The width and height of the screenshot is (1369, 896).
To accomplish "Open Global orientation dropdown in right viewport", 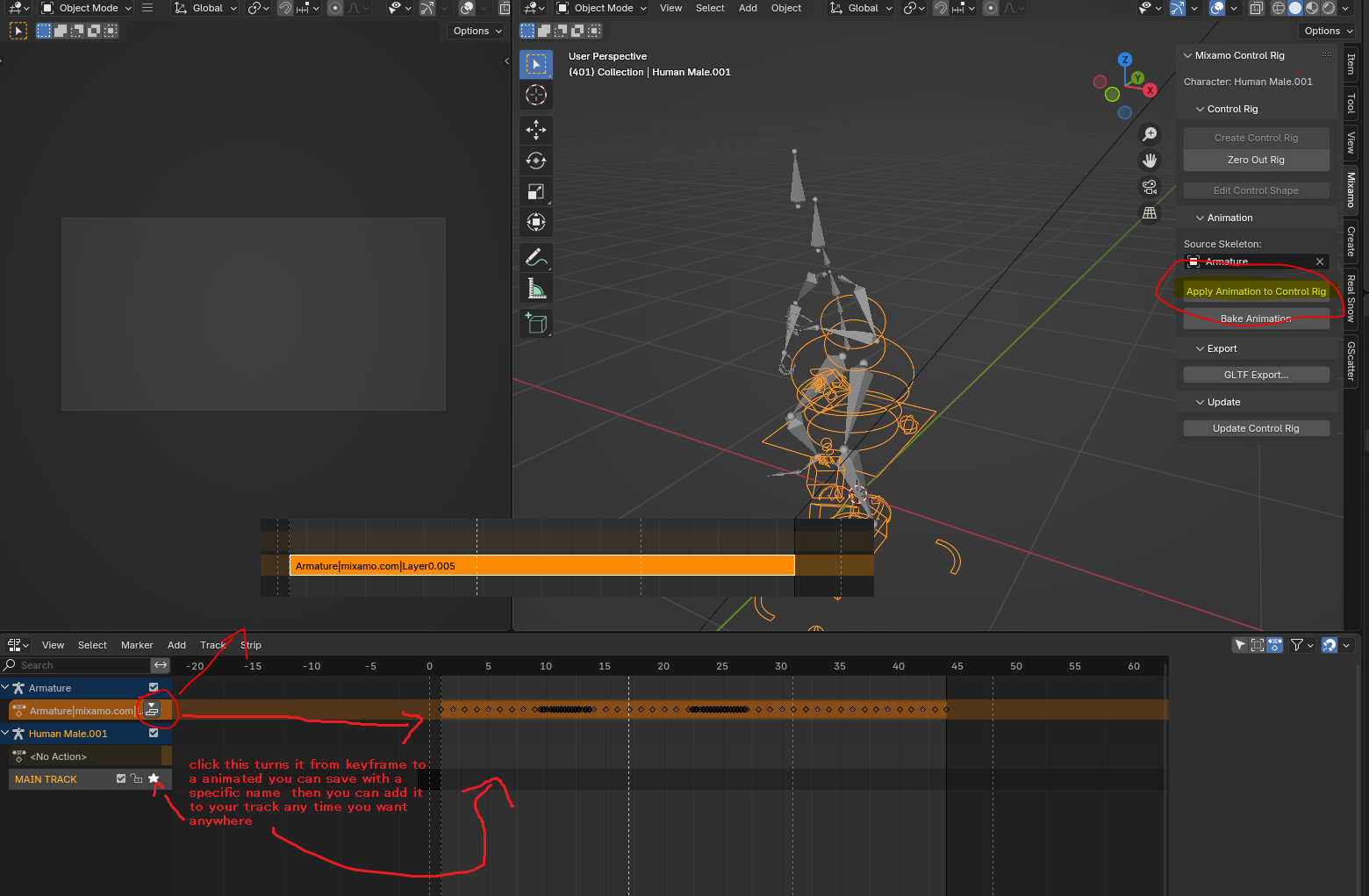I will pyautogui.click(x=861, y=8).
